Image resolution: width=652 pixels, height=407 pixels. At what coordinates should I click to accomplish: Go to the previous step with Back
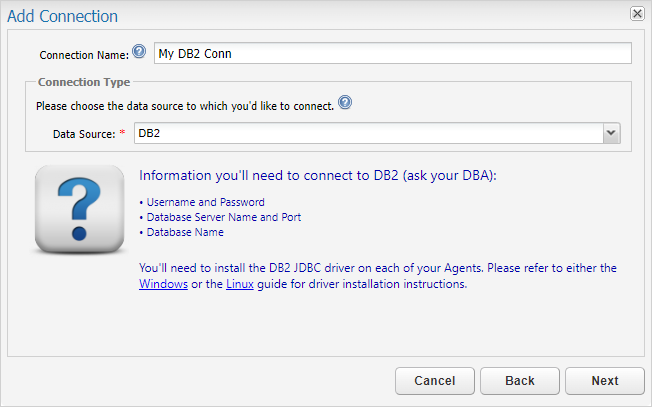pos(520,381)
